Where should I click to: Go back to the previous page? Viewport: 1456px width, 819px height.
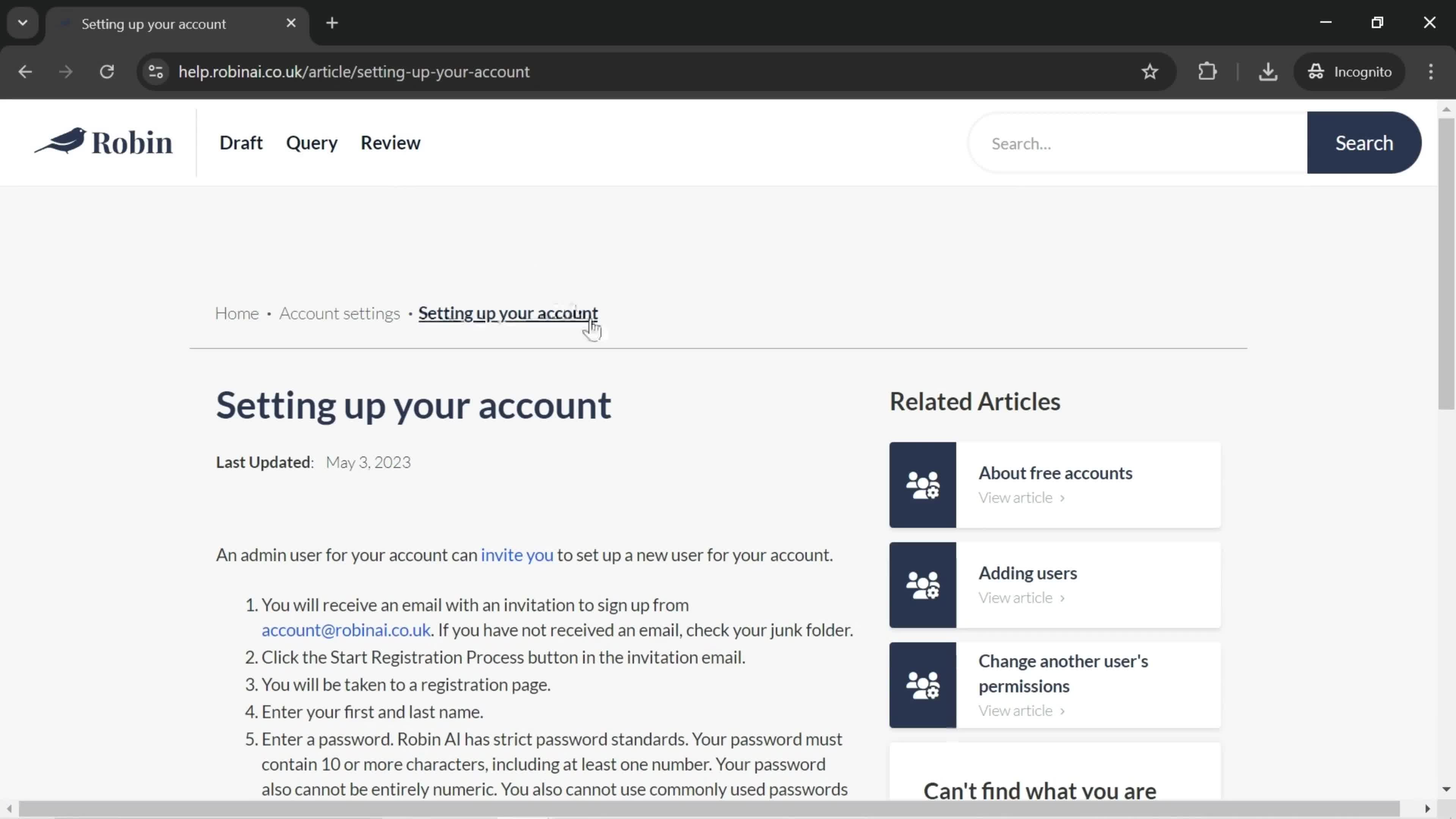25,72
